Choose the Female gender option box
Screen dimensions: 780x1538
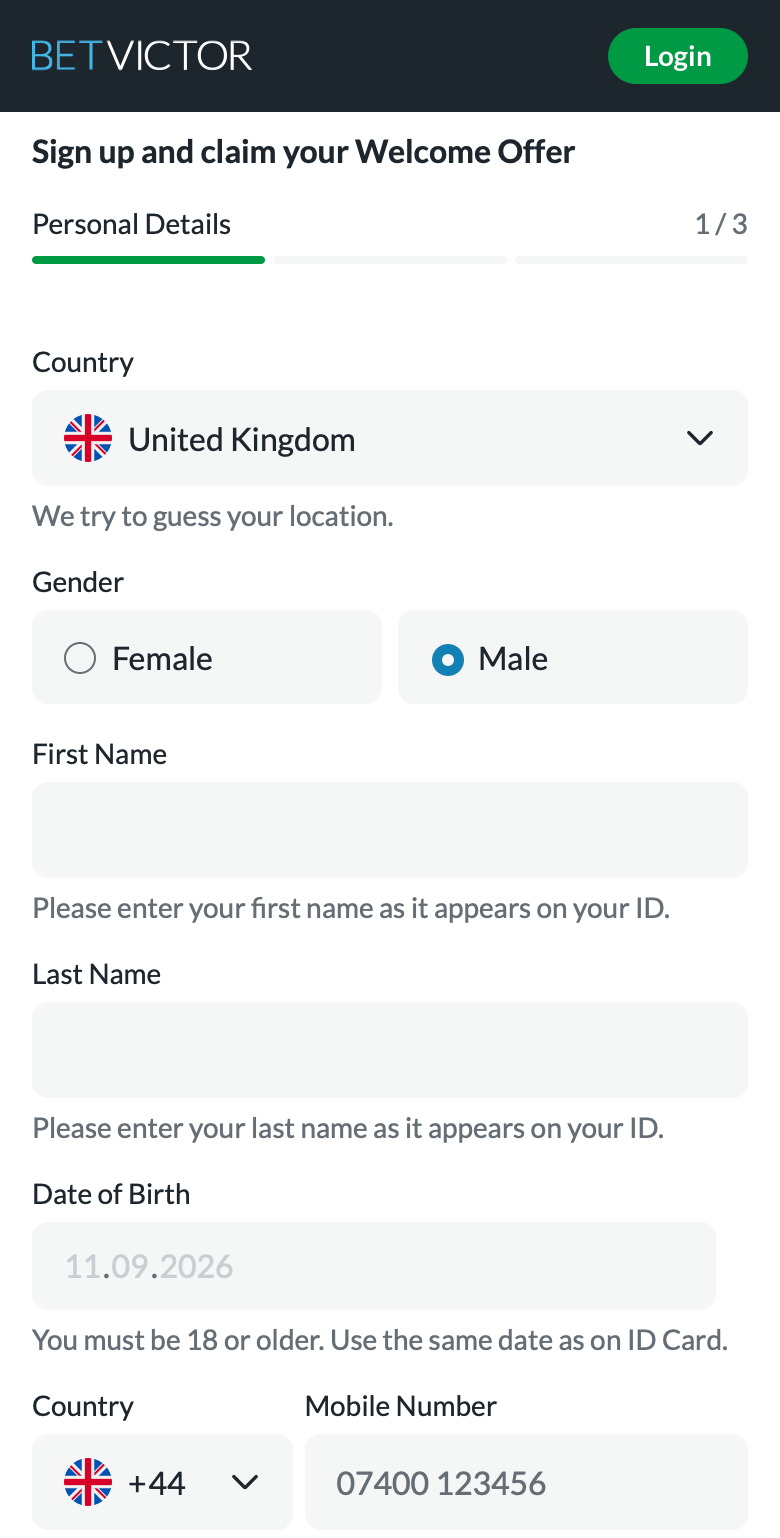[207, 657]
